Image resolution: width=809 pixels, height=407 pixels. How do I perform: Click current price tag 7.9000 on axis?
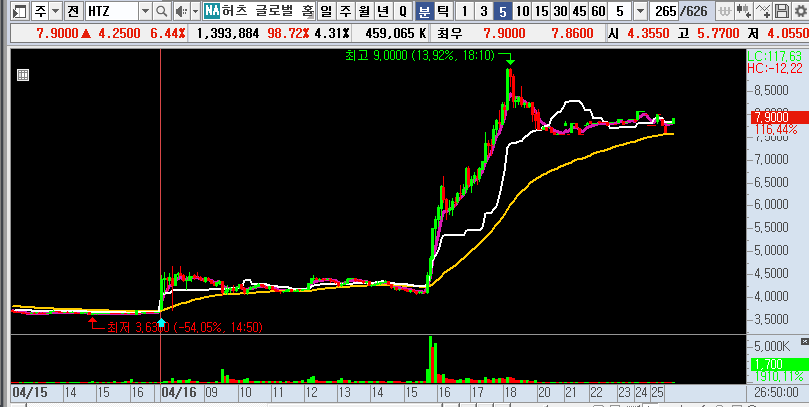tap(780, 117)
